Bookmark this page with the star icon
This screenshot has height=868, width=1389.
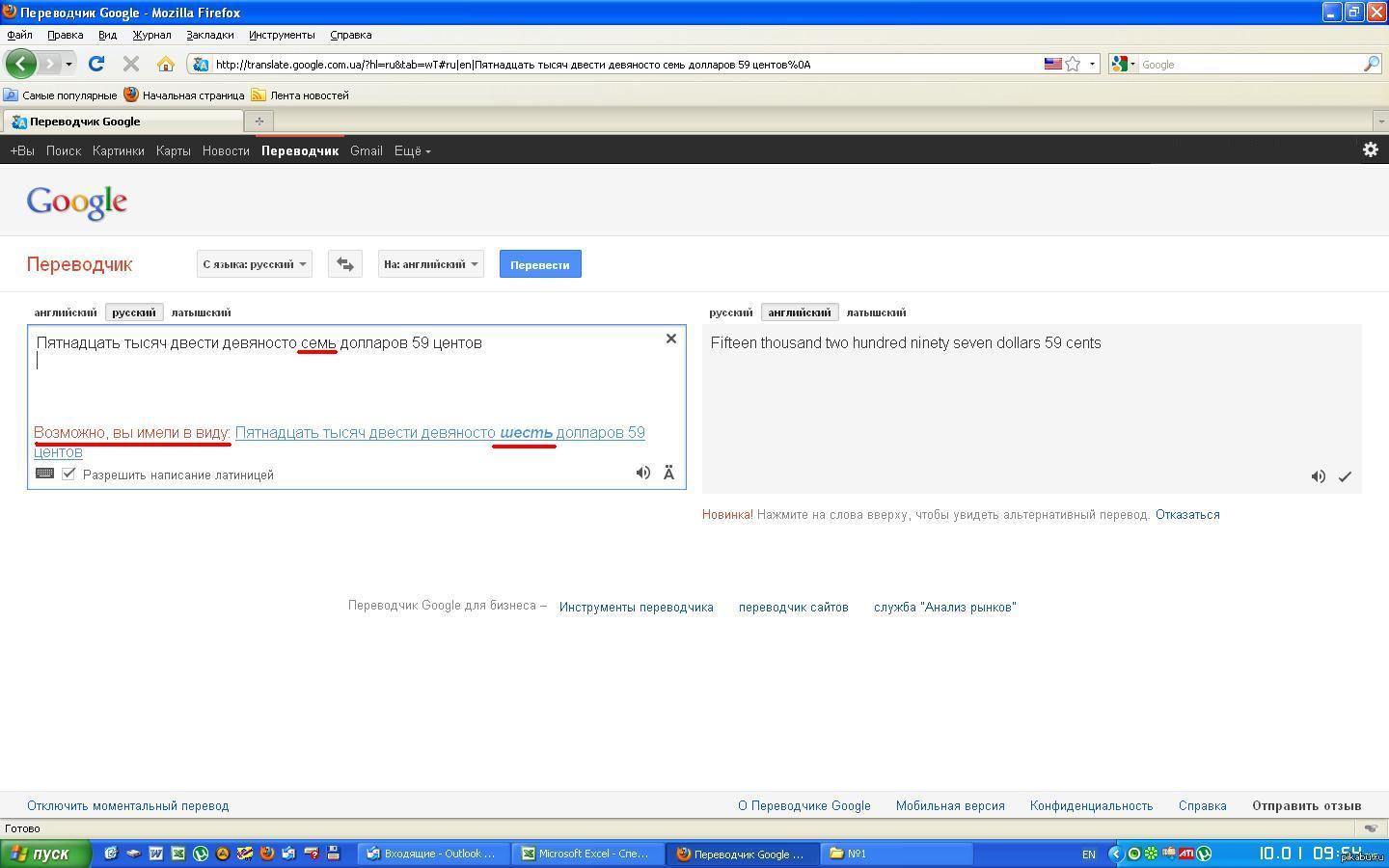click(1073, 65)
